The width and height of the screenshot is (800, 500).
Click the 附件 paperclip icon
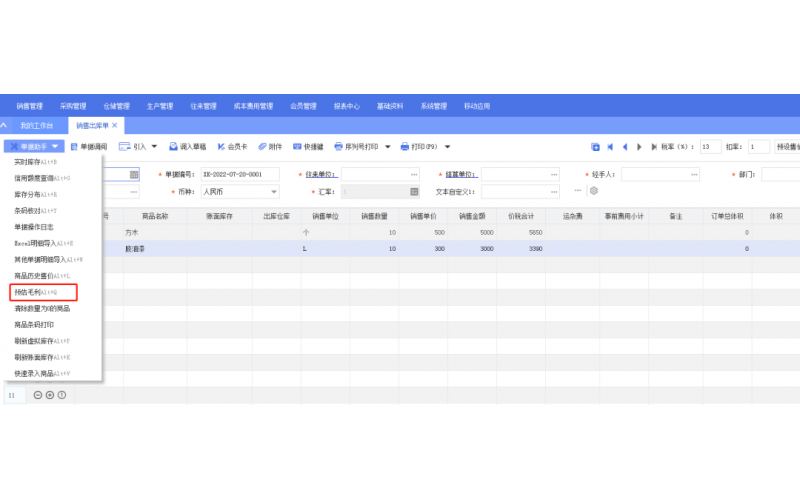(x=262, y=146)
